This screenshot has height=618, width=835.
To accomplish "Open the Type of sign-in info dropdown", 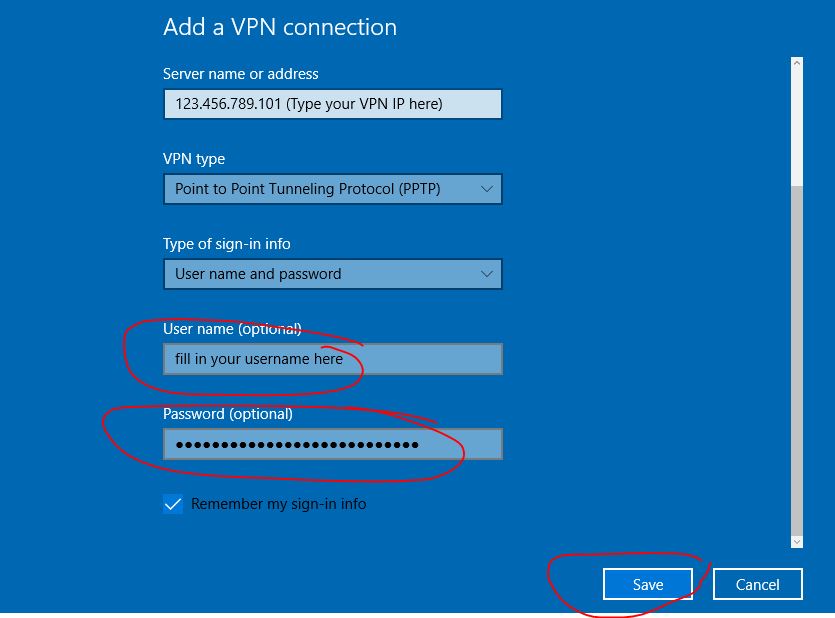I will [x=332, y=274].
